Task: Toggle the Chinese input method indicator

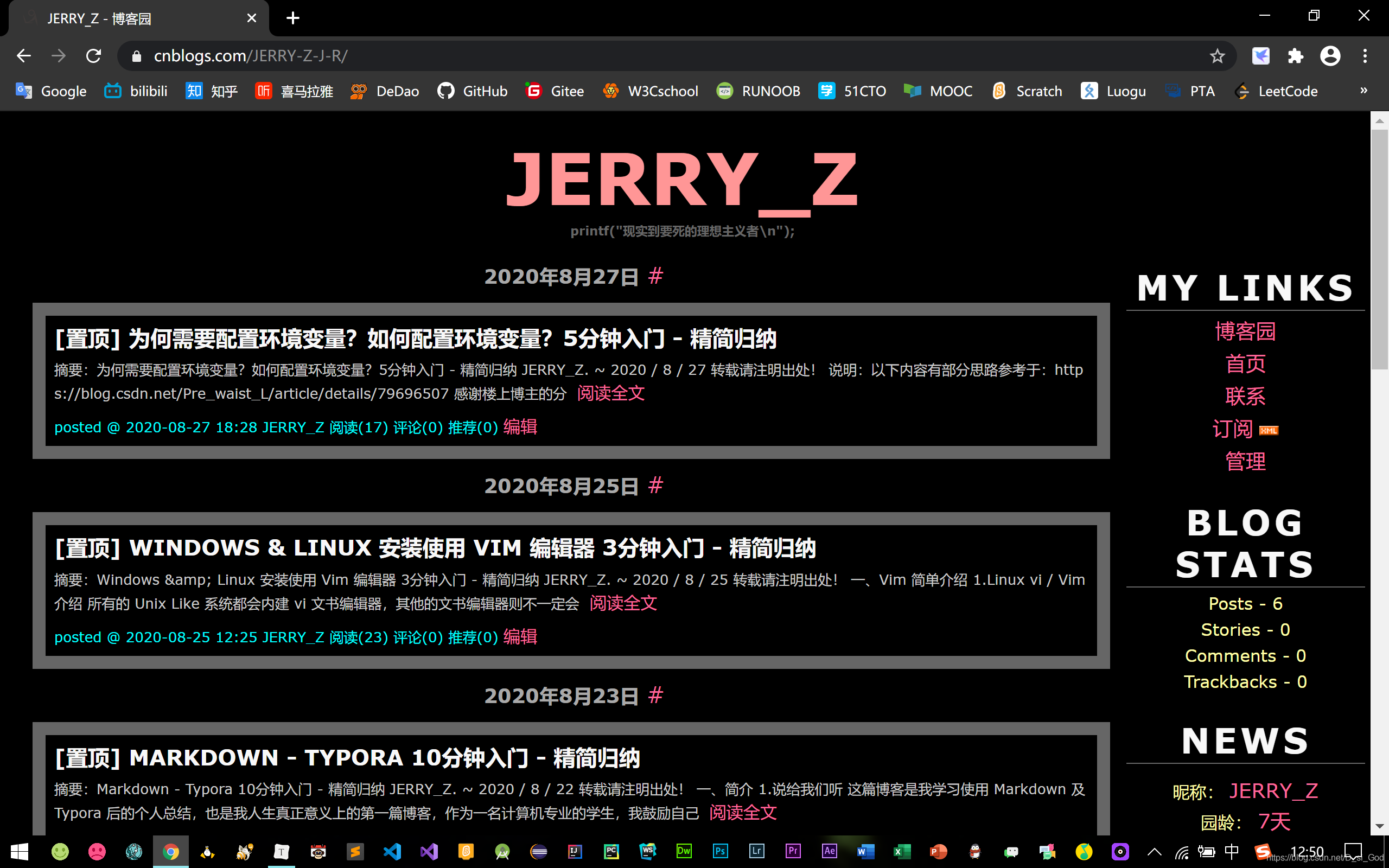Action: pyautogui.click(x=1231, y=851)
